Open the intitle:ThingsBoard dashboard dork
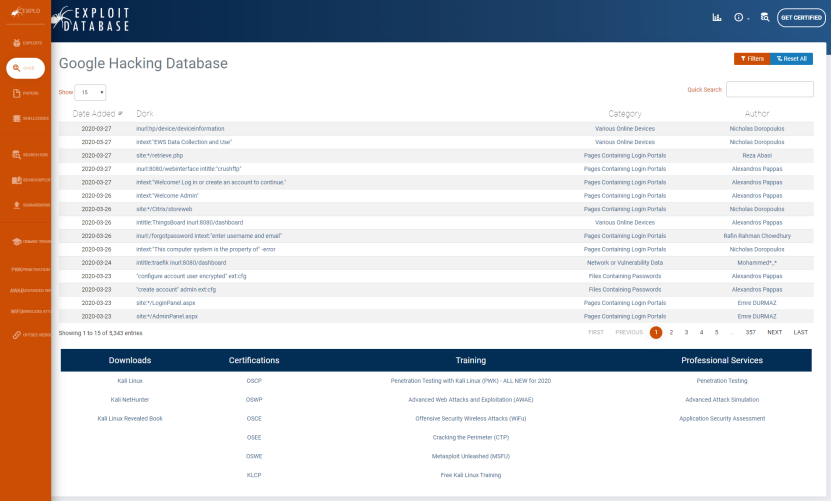This screenshot has height=501, width=831. coord(190,223)
